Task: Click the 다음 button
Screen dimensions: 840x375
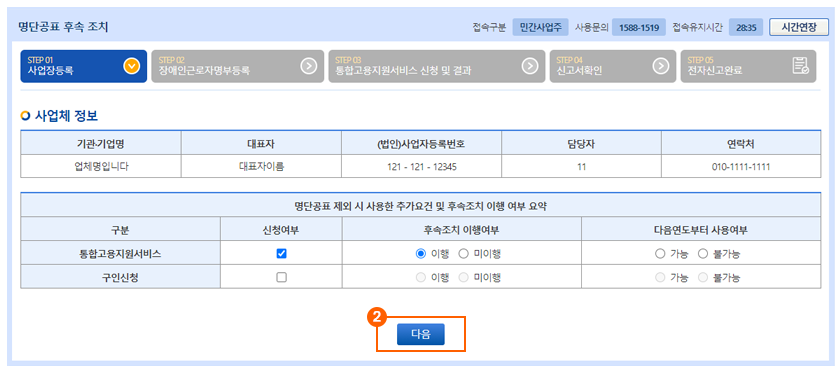Action: tap(421, 334)
